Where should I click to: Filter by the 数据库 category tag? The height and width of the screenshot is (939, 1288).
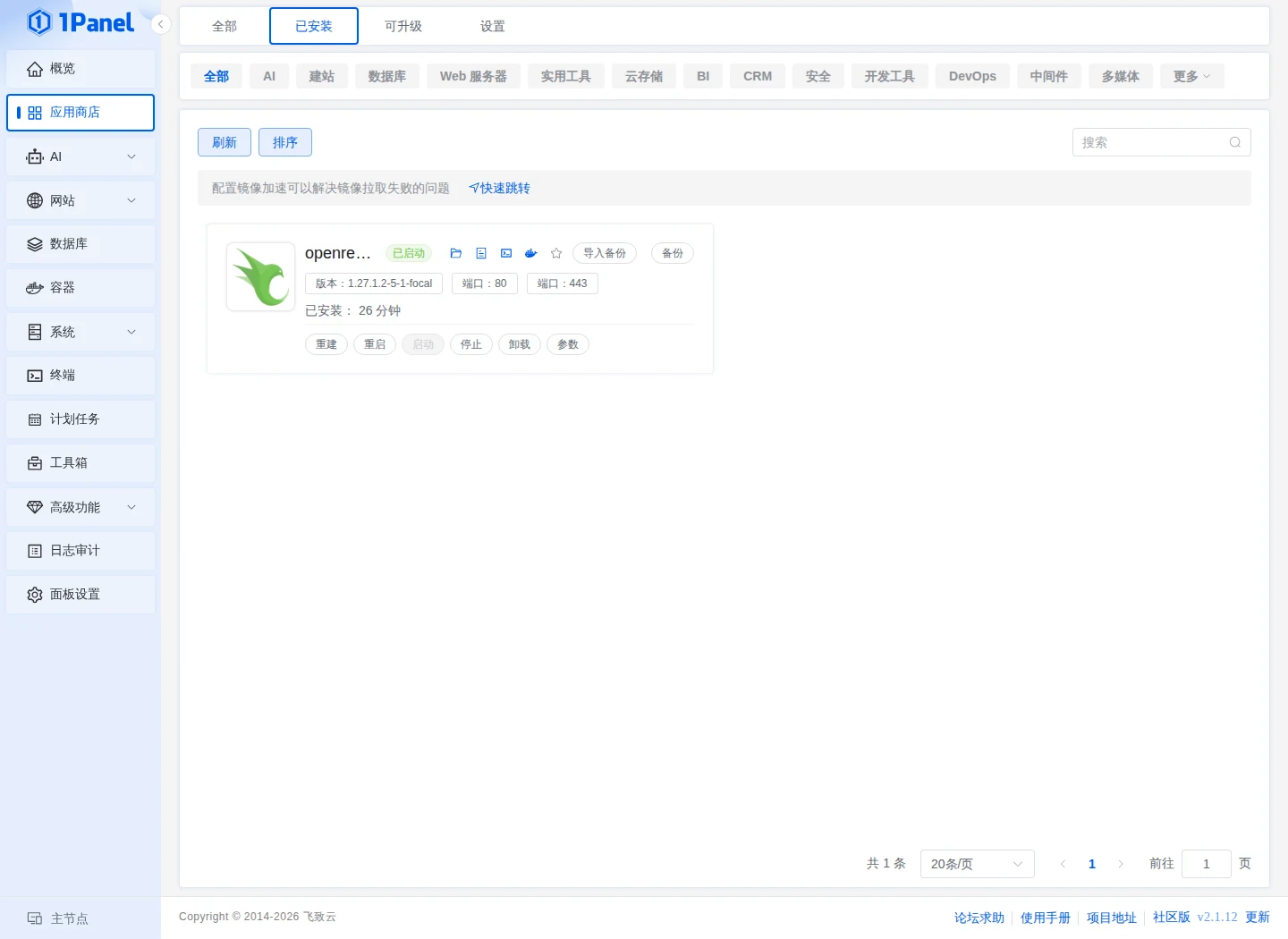tap(387, 76)
